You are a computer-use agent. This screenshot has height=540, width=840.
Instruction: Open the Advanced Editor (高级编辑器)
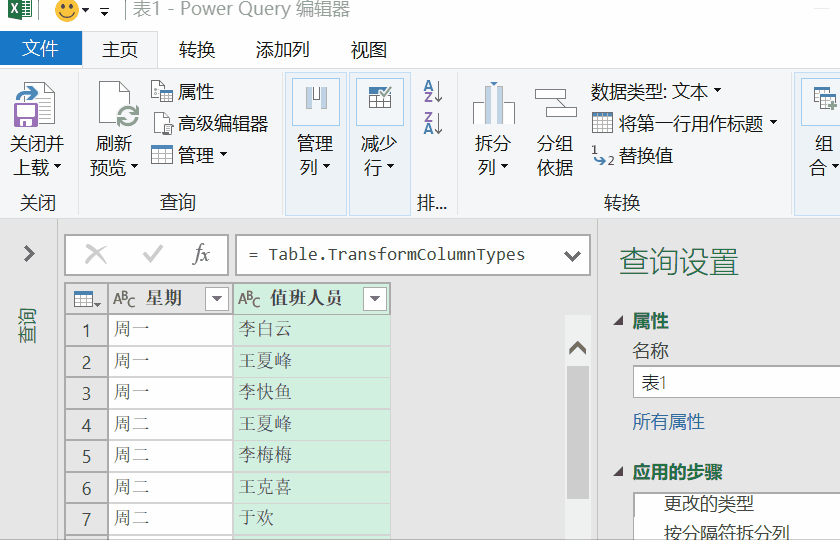pos(211,124)
